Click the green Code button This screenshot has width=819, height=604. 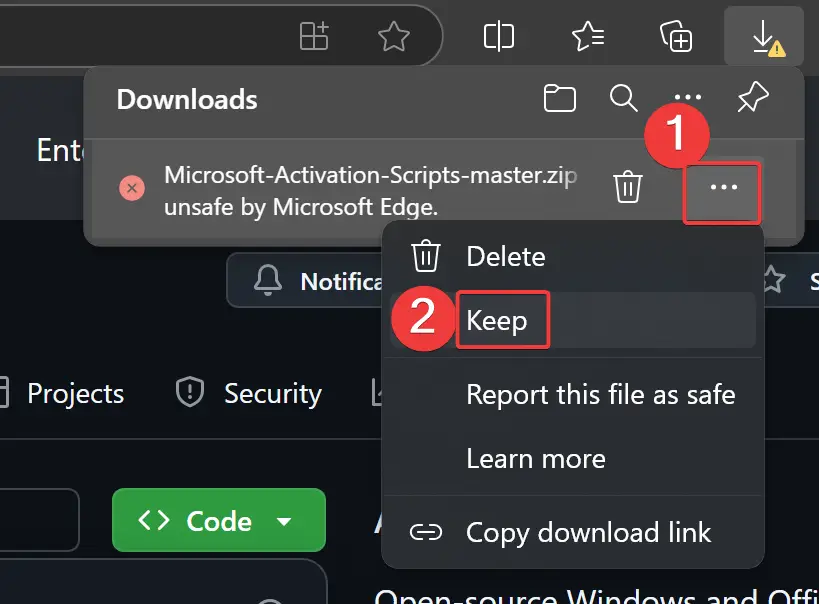coord(200,520)
